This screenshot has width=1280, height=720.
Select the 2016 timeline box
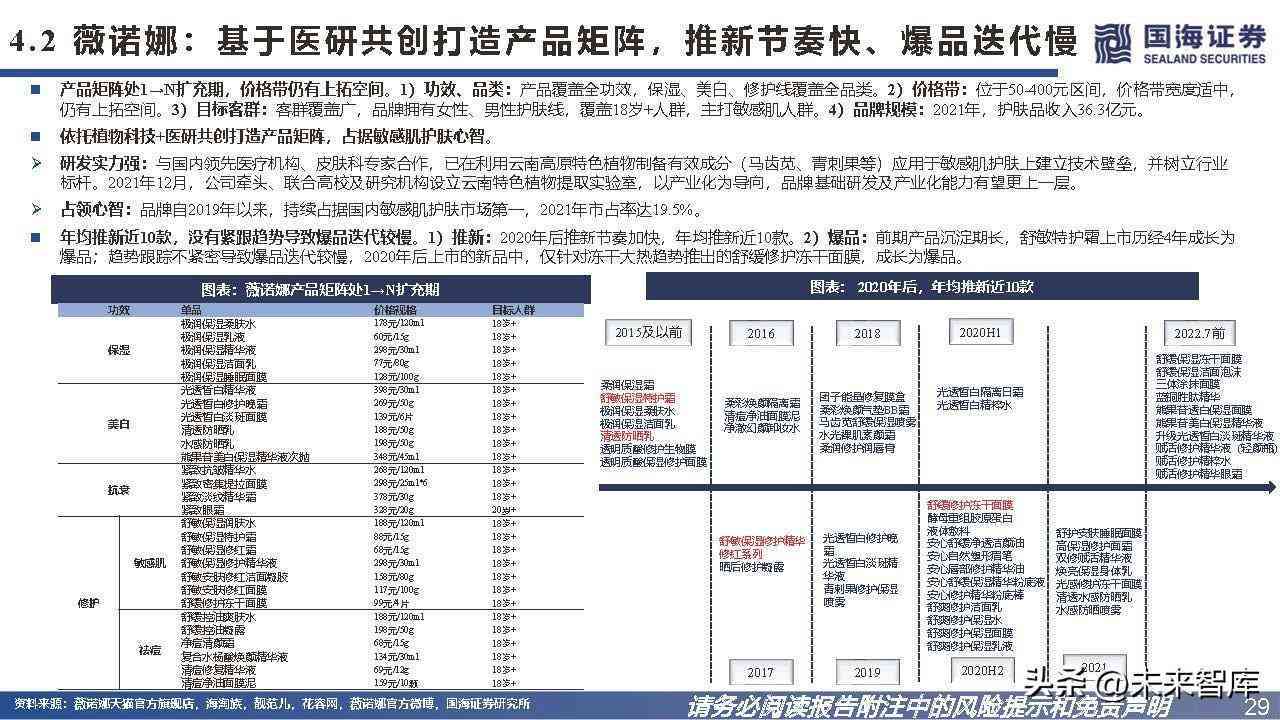[760, 334]
